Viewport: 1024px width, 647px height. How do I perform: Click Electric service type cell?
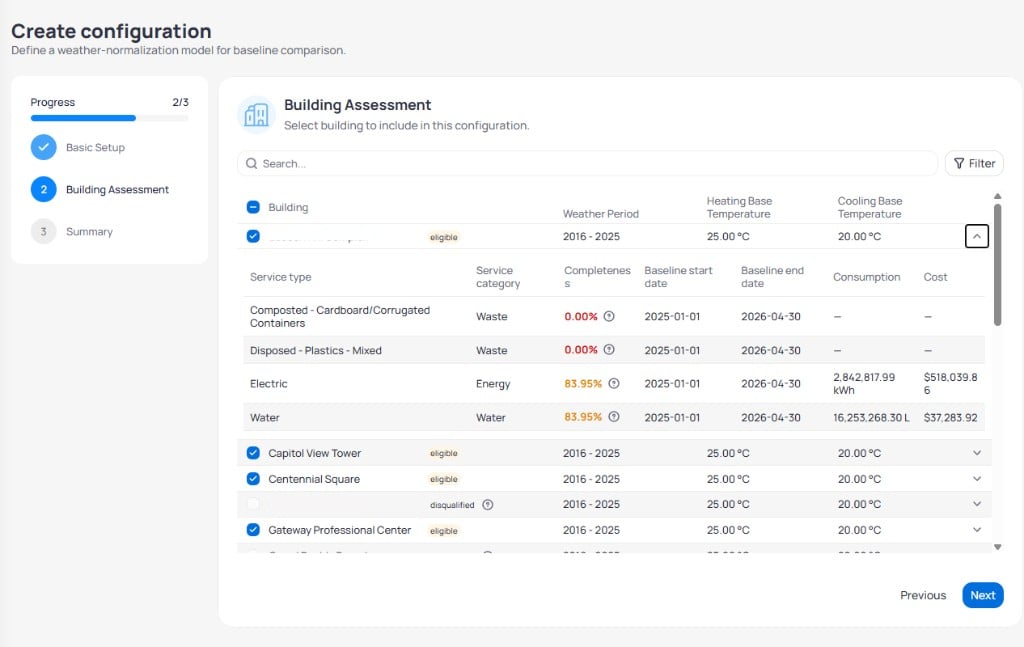[268, 384]
